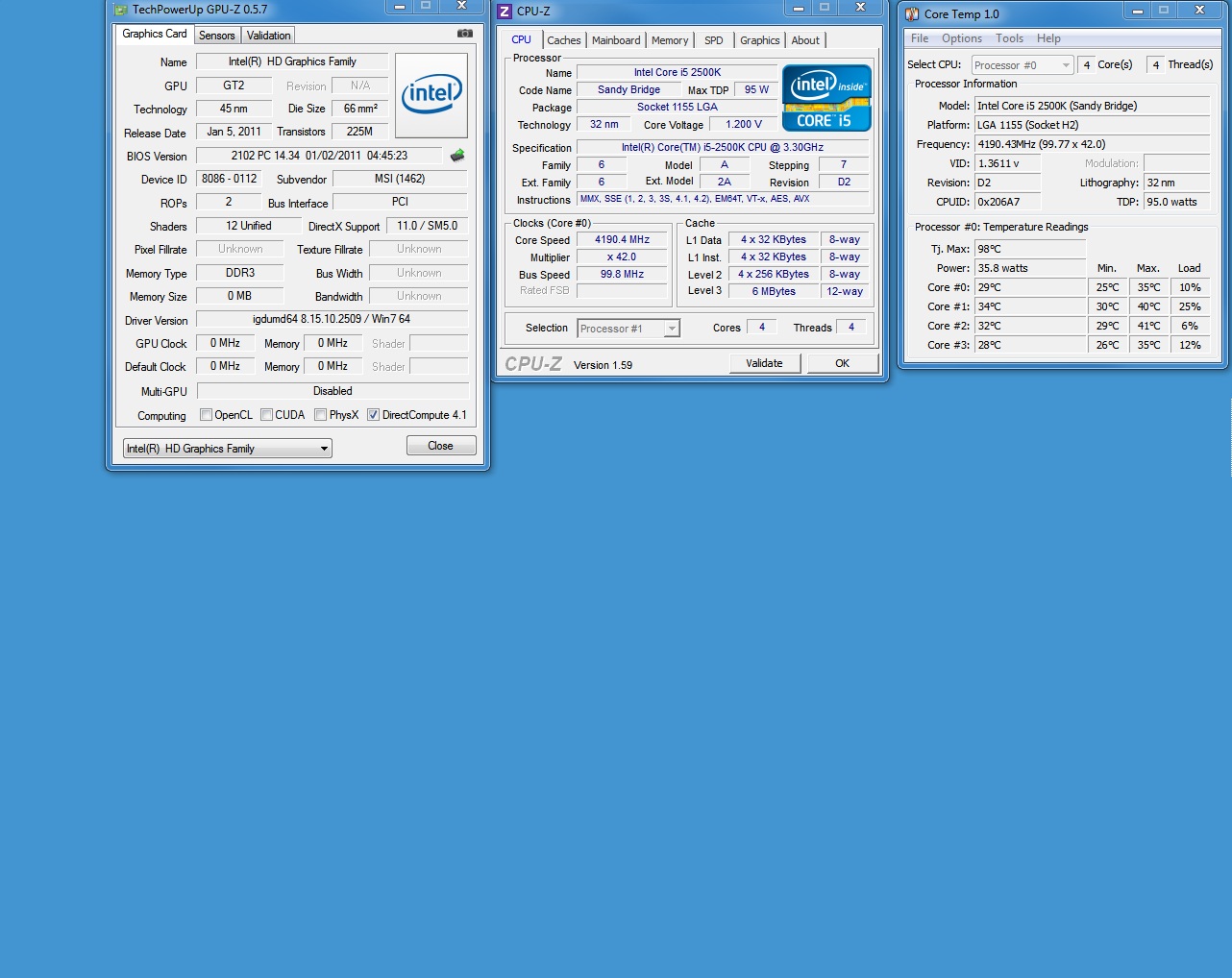Click the Close button in GPU-Z
Image resolution: width=1232 pixels, height=978 pixels.
[x=441, y=446]
